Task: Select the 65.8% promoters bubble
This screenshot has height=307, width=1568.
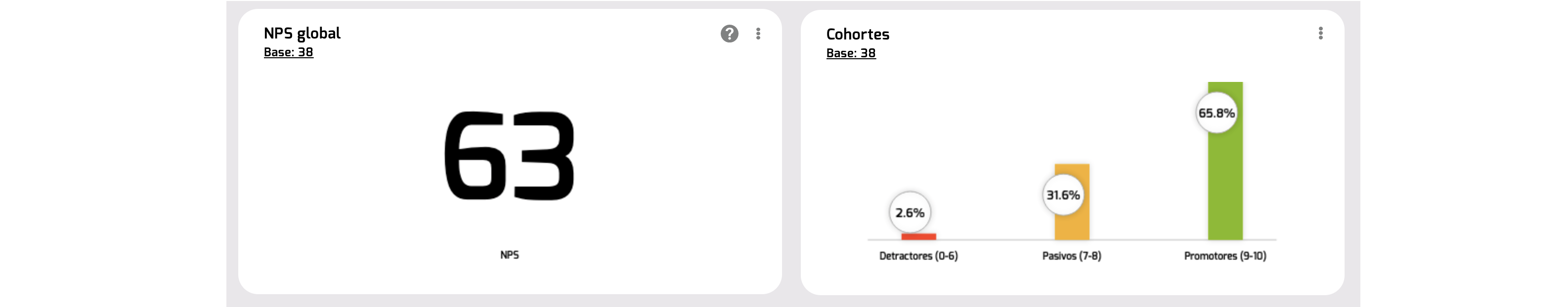Action: tap(1216, 113)
